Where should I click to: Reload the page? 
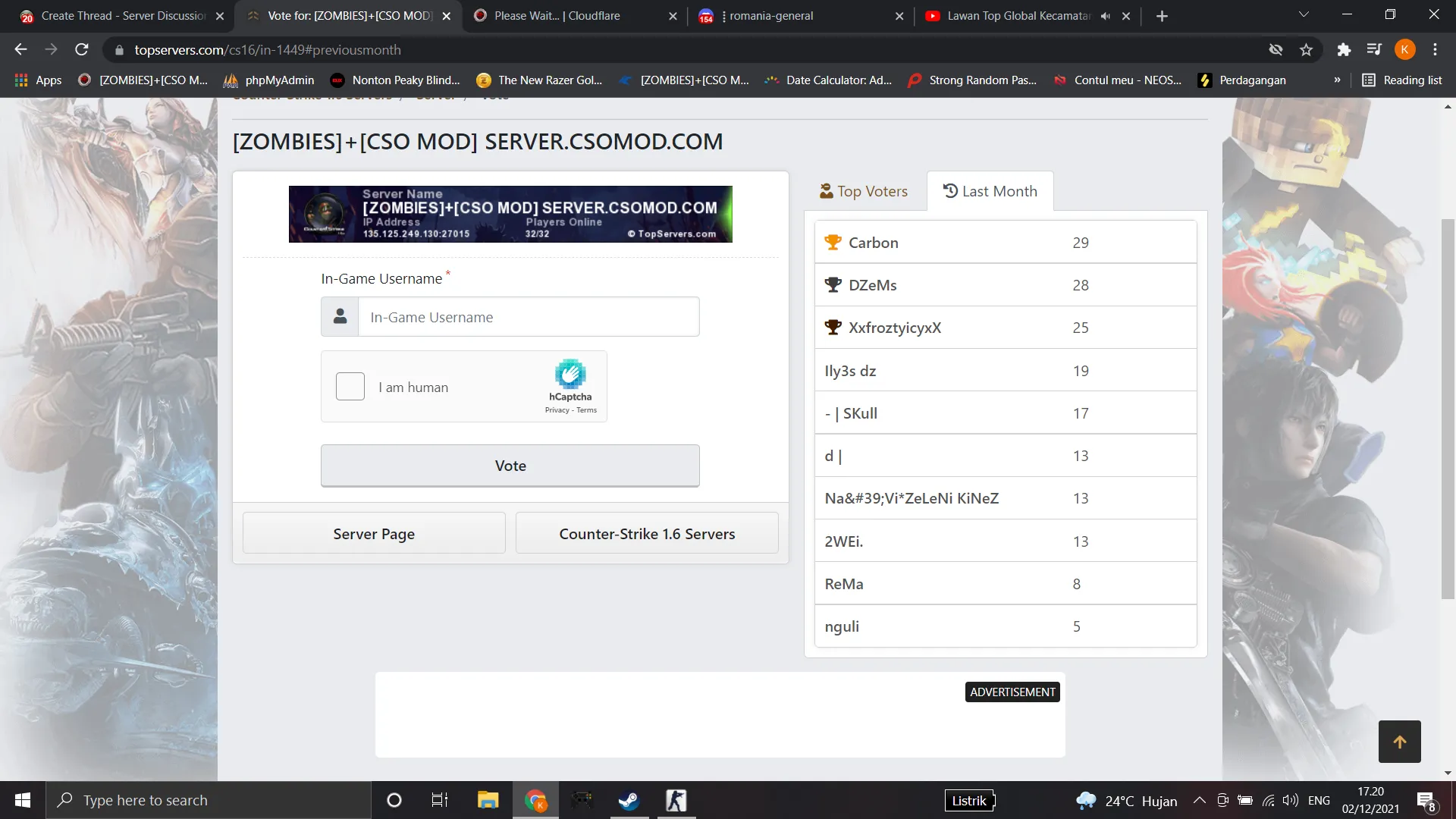coord(82,50)
